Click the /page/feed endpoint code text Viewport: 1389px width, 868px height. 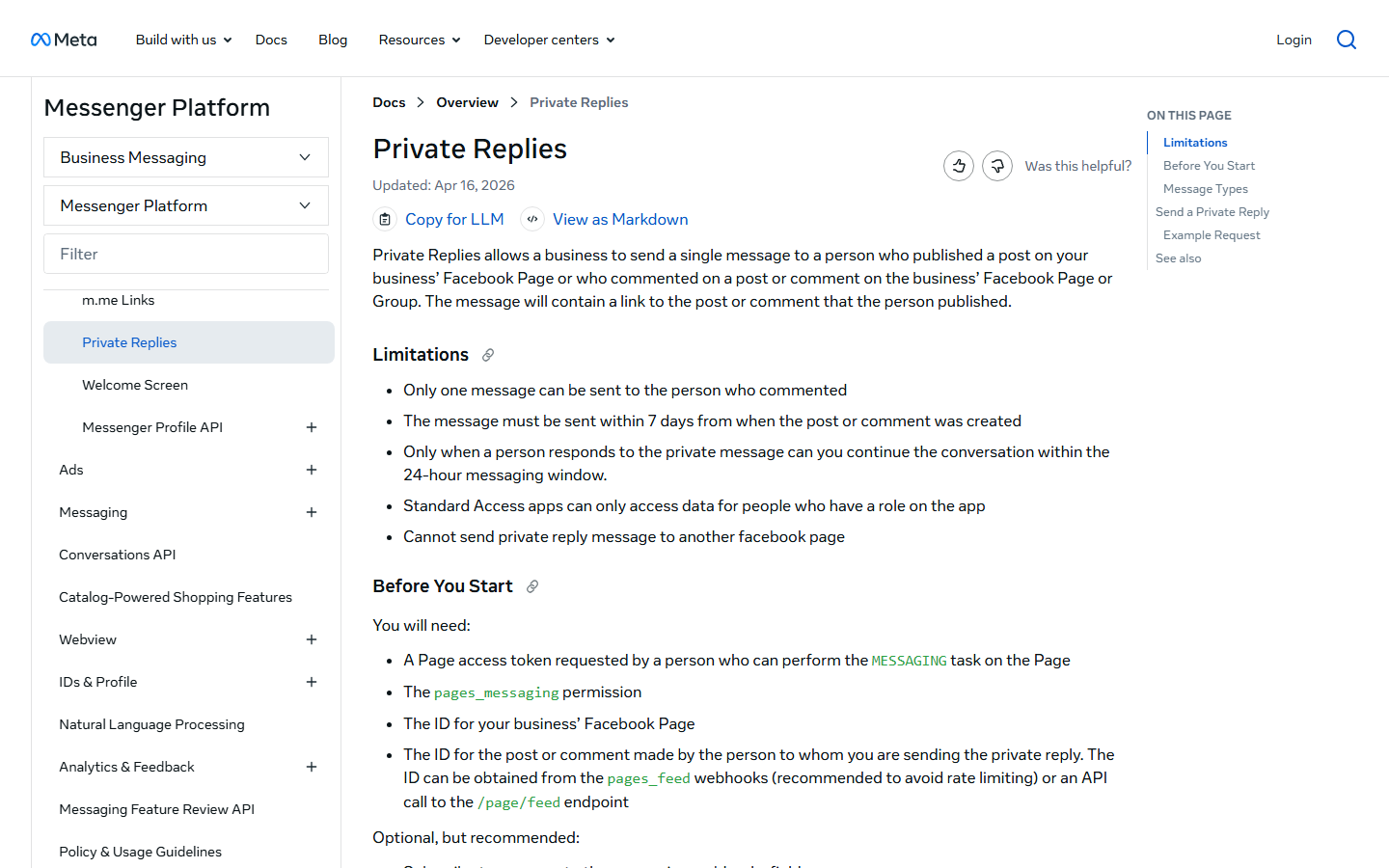pyautogui.click(x=519, y=802)
